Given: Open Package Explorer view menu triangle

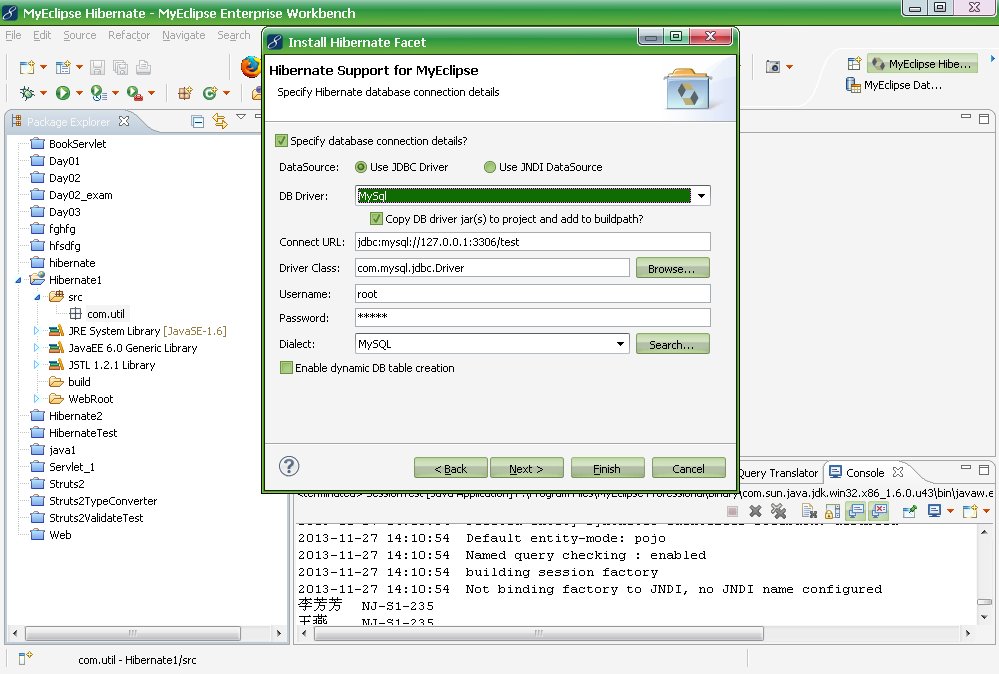Looking at the screenshot, I should click(x=241, y=117).
